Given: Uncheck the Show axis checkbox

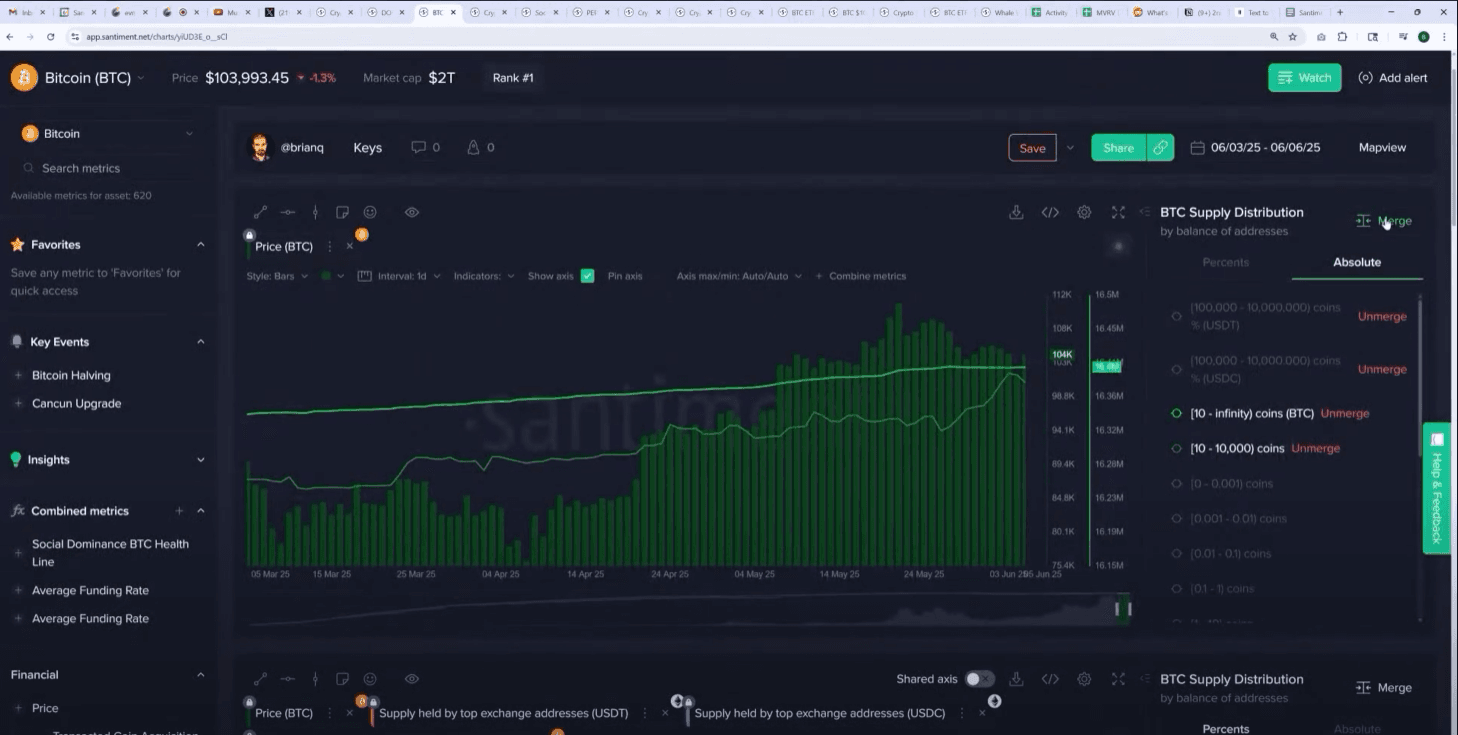Looking at the screenshot, I should click(587, 276).
